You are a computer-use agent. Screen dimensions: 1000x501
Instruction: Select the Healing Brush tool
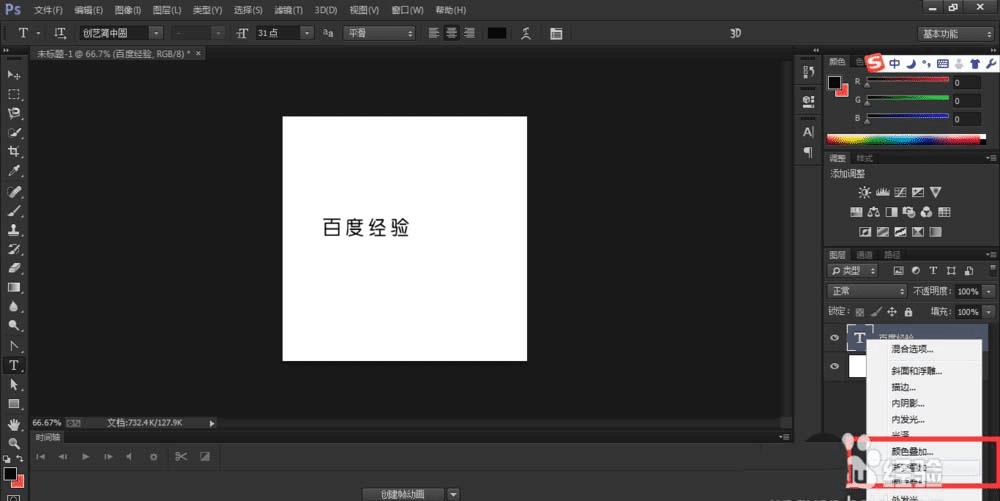point(13,191)
